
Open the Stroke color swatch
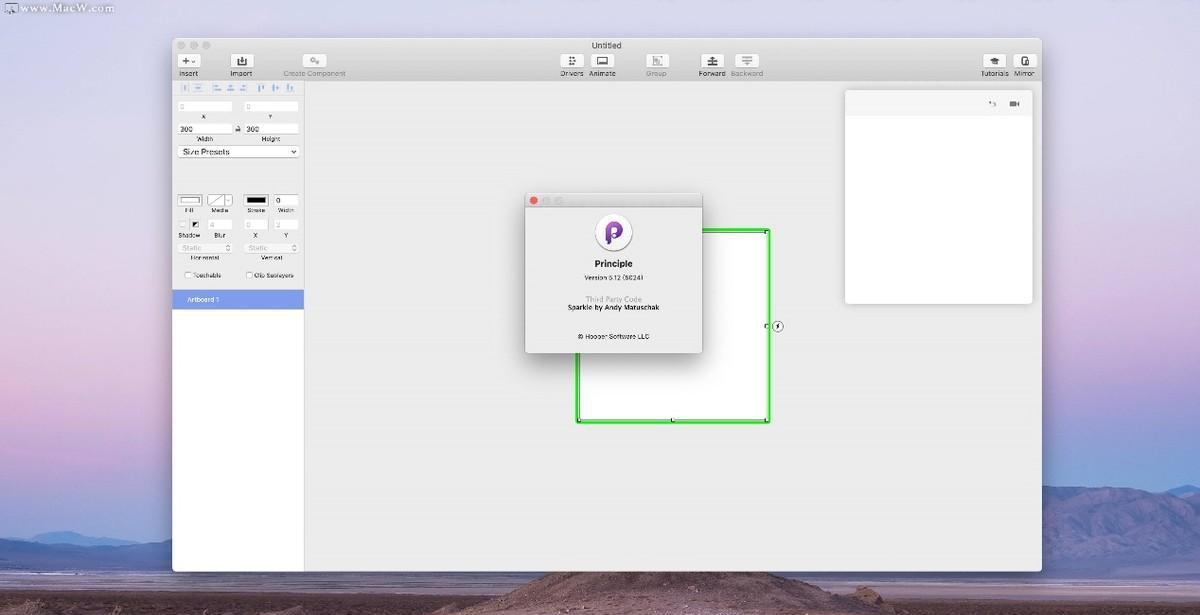(x=256, y=200)
